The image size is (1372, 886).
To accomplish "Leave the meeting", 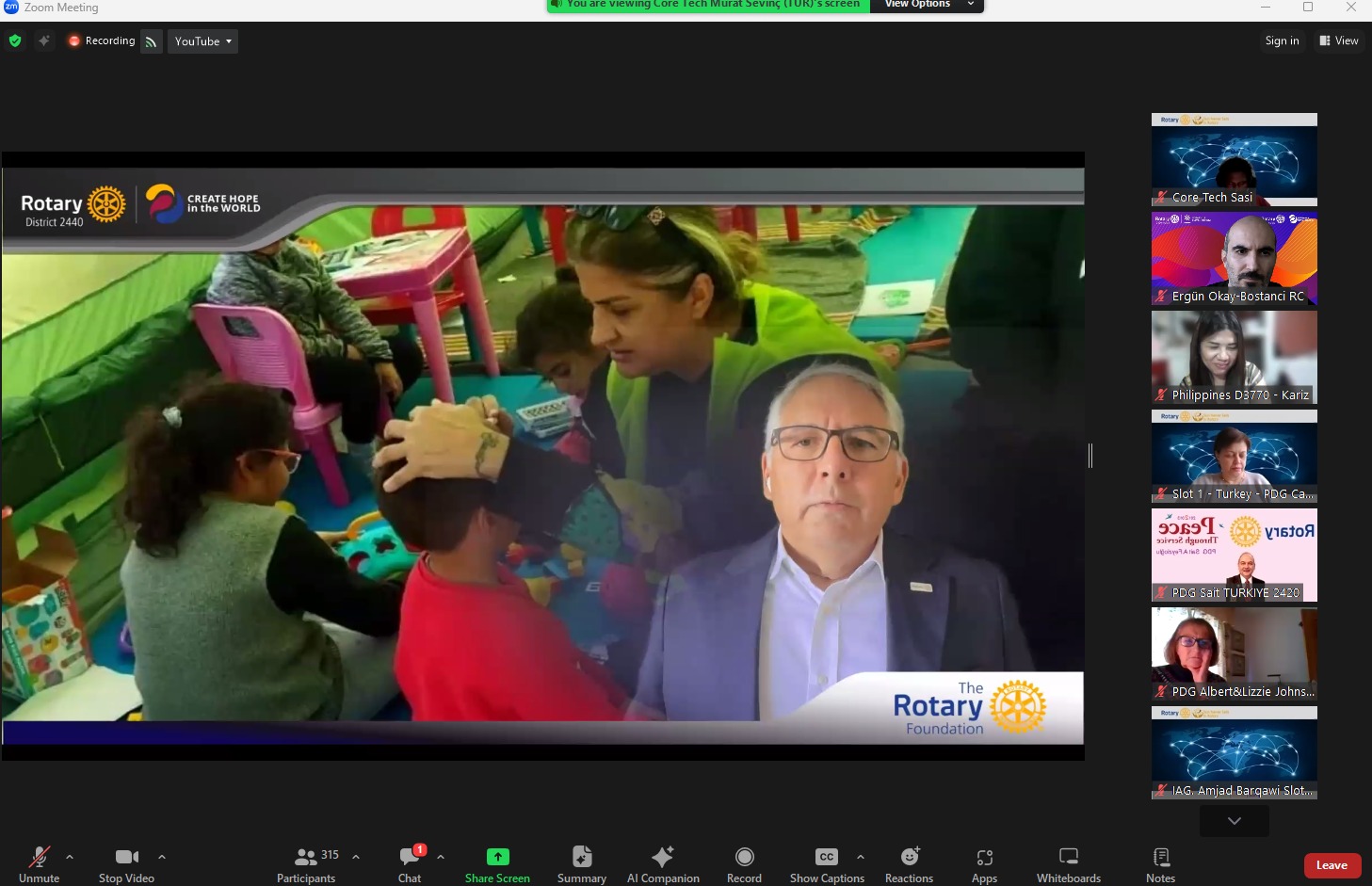I will [x=1332, y=865].
